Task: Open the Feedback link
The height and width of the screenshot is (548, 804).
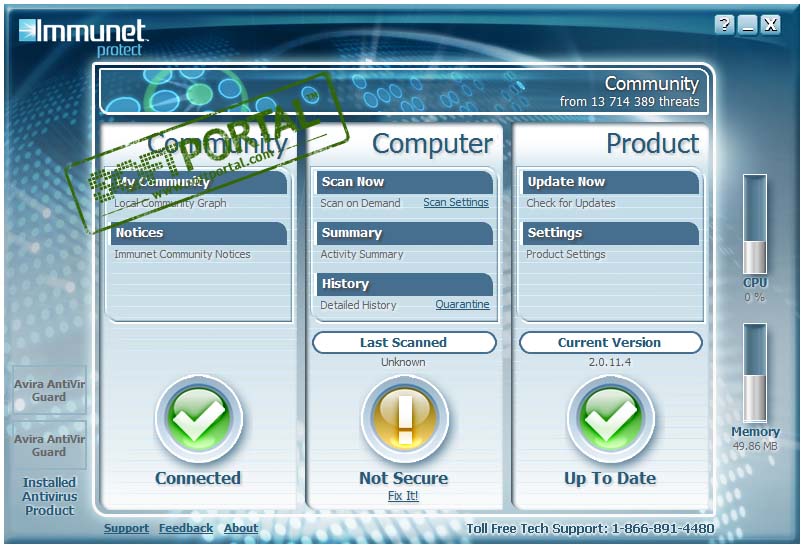Action: (186, 528)
